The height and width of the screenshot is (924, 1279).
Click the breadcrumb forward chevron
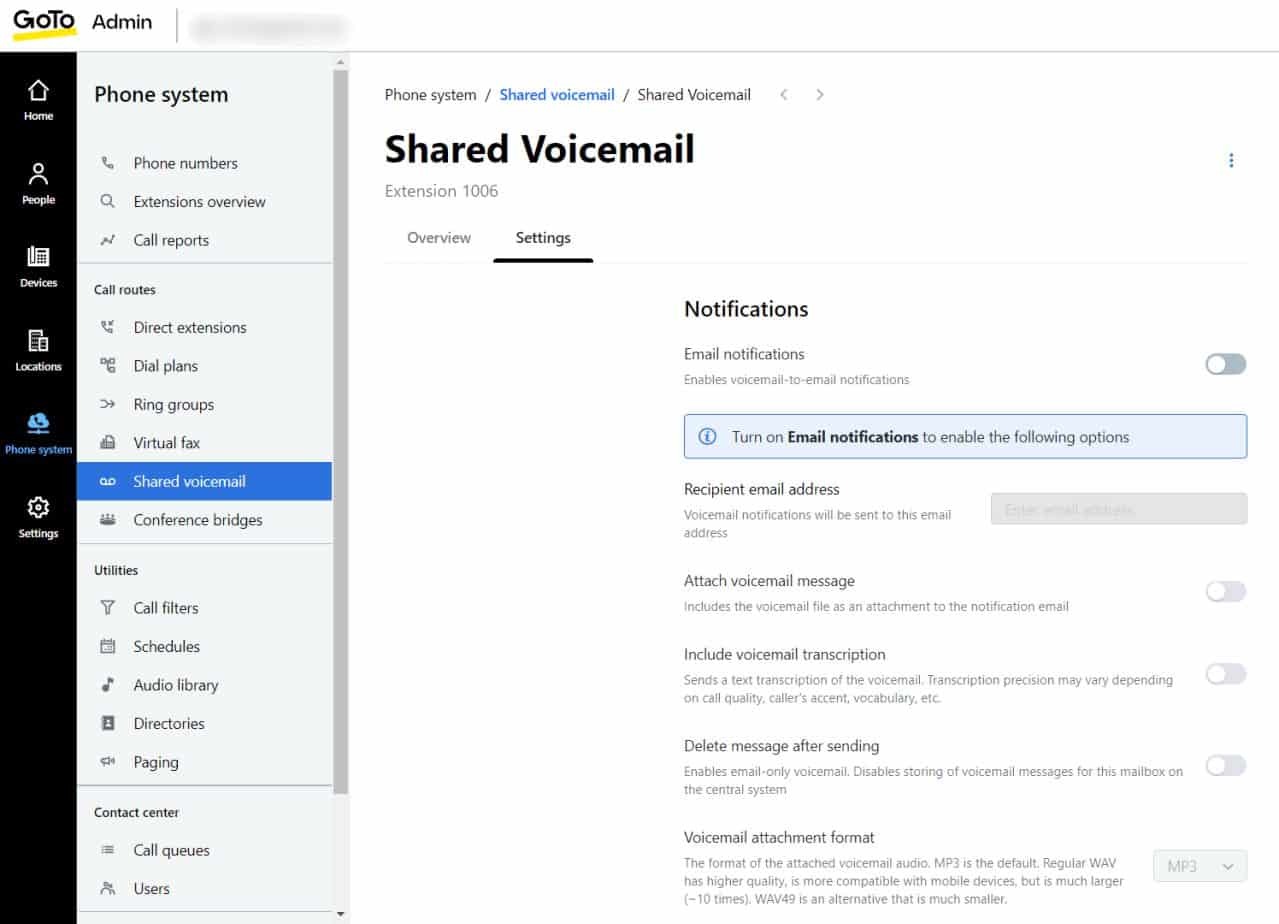[x=819, y=94]
